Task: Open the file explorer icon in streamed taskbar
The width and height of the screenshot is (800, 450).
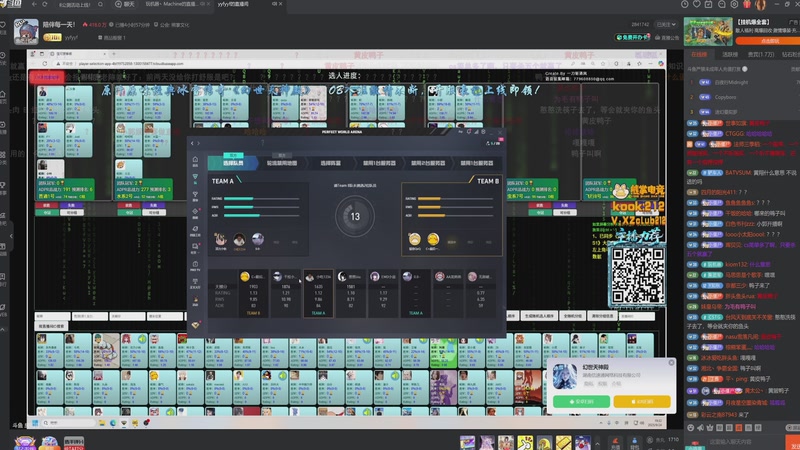Action: pos(102,422)
